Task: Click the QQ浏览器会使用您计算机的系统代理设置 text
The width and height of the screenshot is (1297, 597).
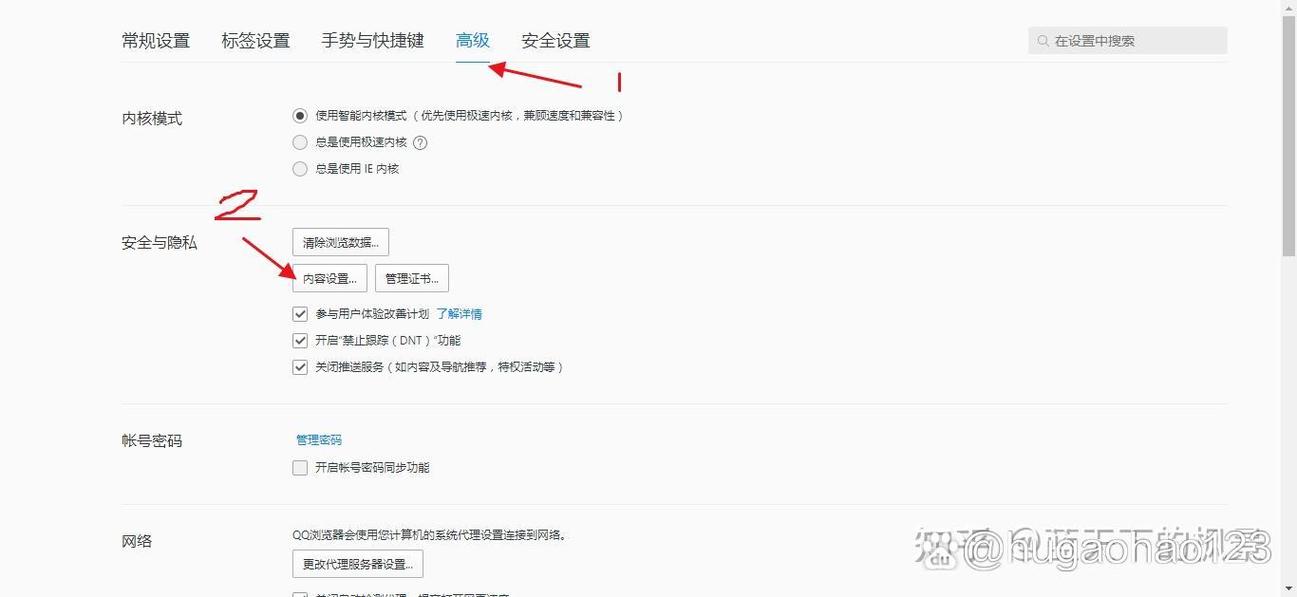Action: pyautogui.click(x=429, y=535)
